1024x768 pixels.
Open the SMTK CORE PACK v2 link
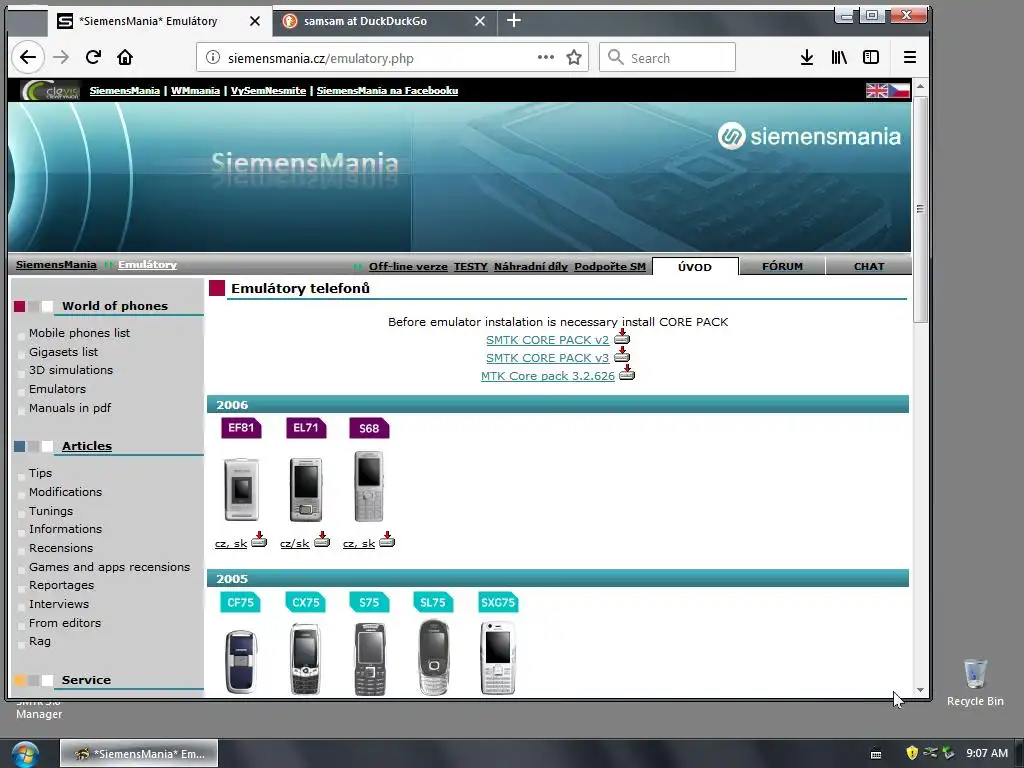(547, 340)
